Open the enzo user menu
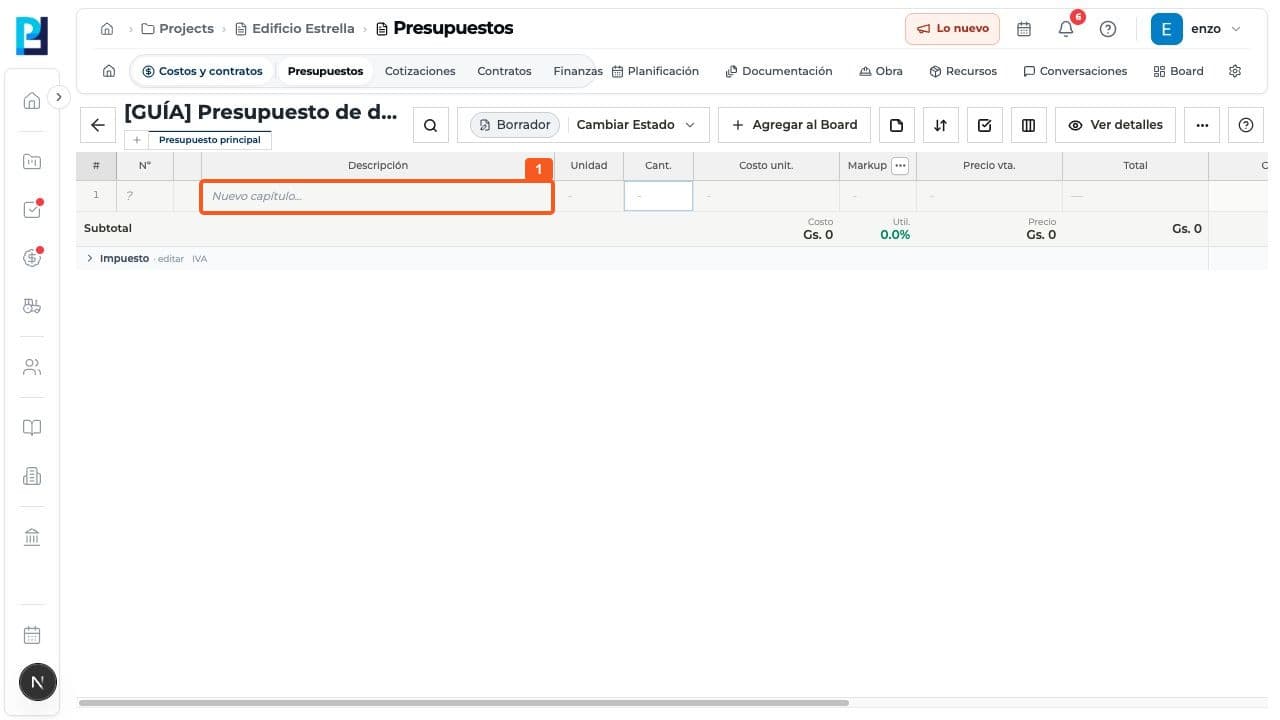Image resolution: width=1280 pixels, height=720 pixels. pyautogui.click(x=1197, y=29)
